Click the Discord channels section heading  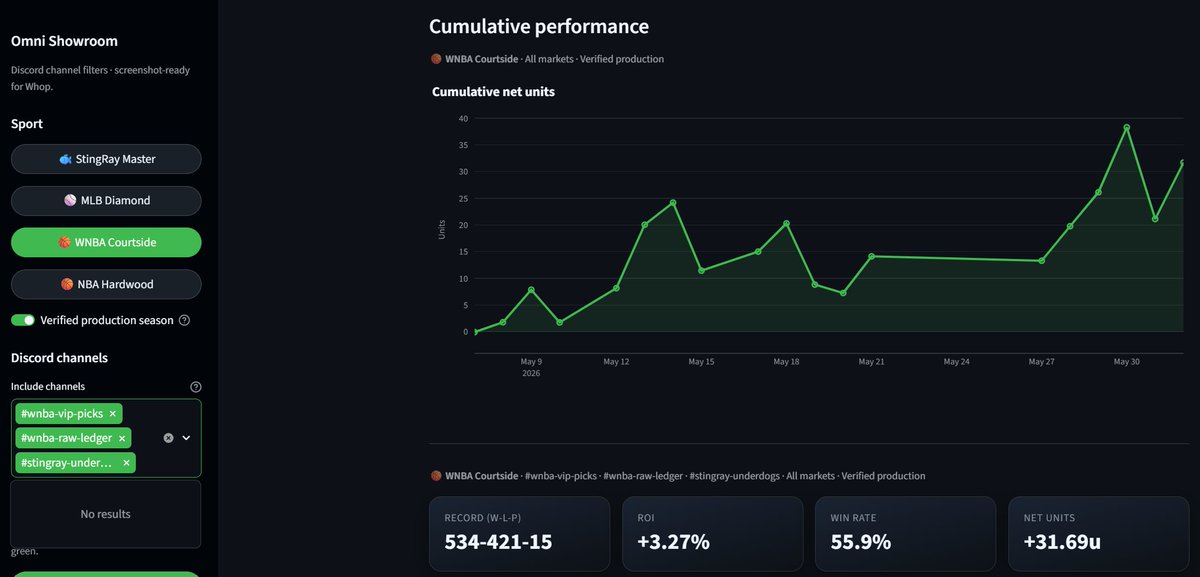[59, 358]
